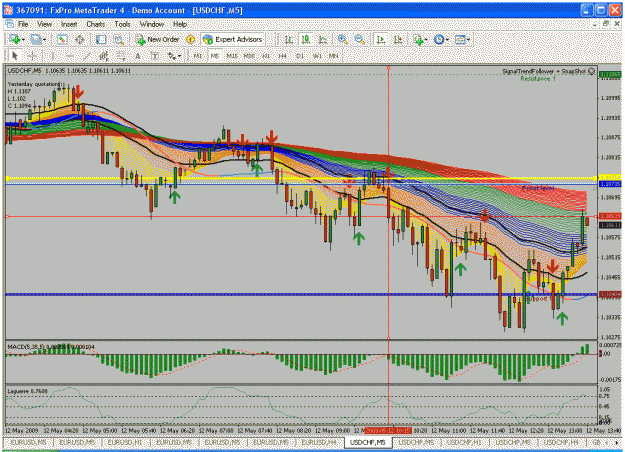The height and width of the screenshot is (452, 625).
Task: Select the Crosshair tool
Action: pos(33,56)
